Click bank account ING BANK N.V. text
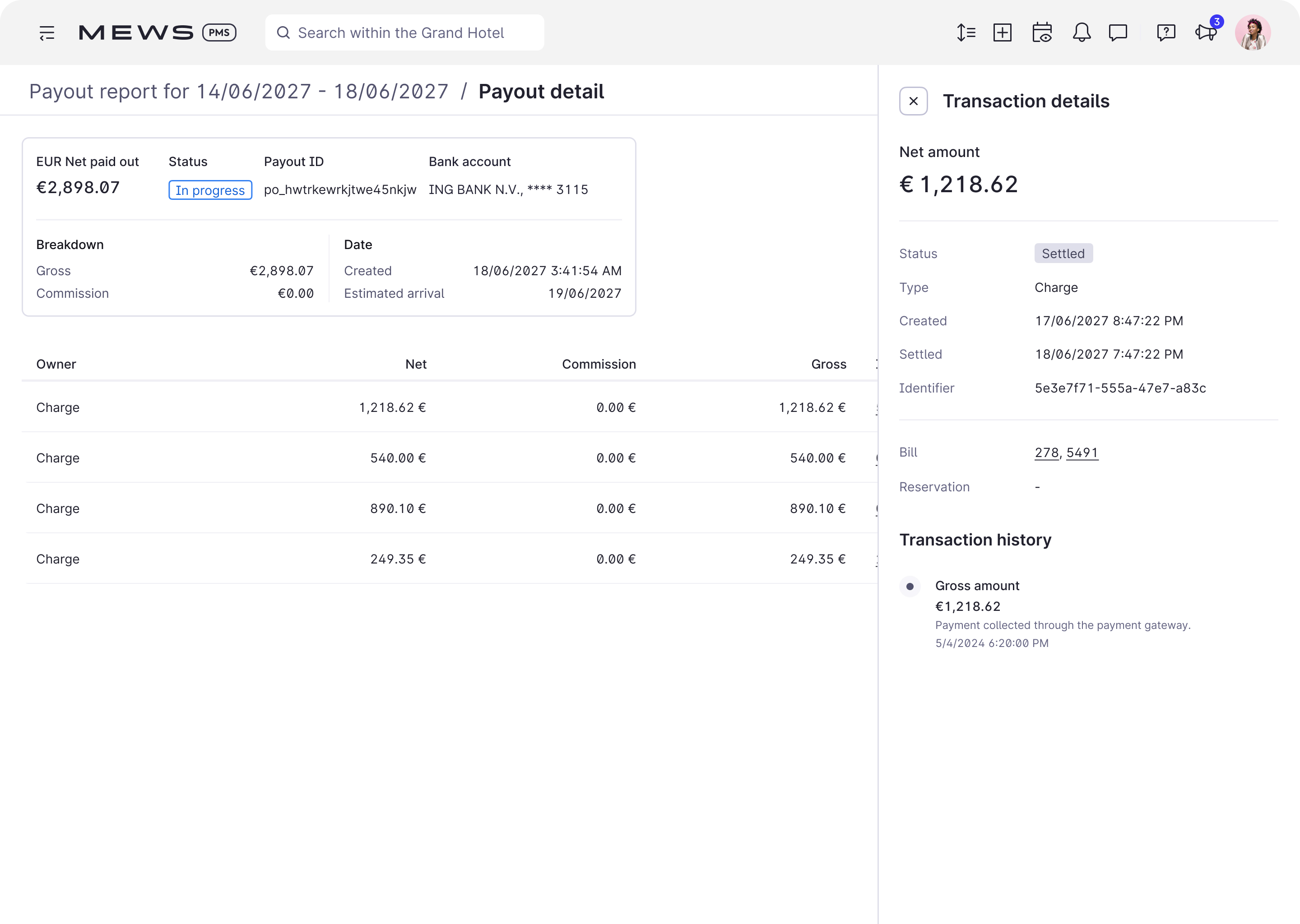The height and width of the screenshot is (924, 1300). (x=508, y=189)
